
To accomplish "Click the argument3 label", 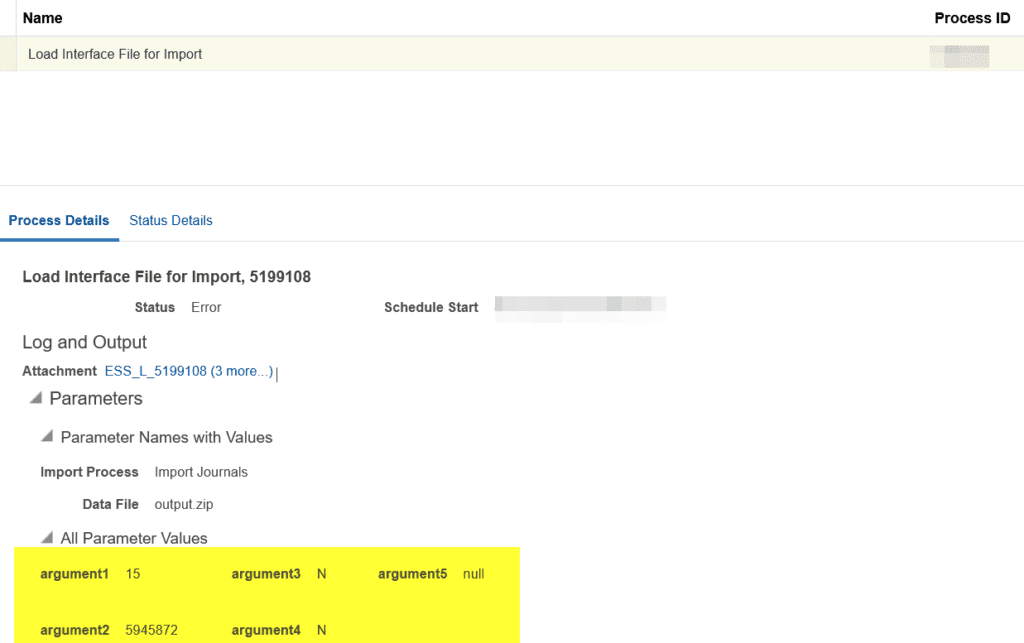I will [266, 574].
